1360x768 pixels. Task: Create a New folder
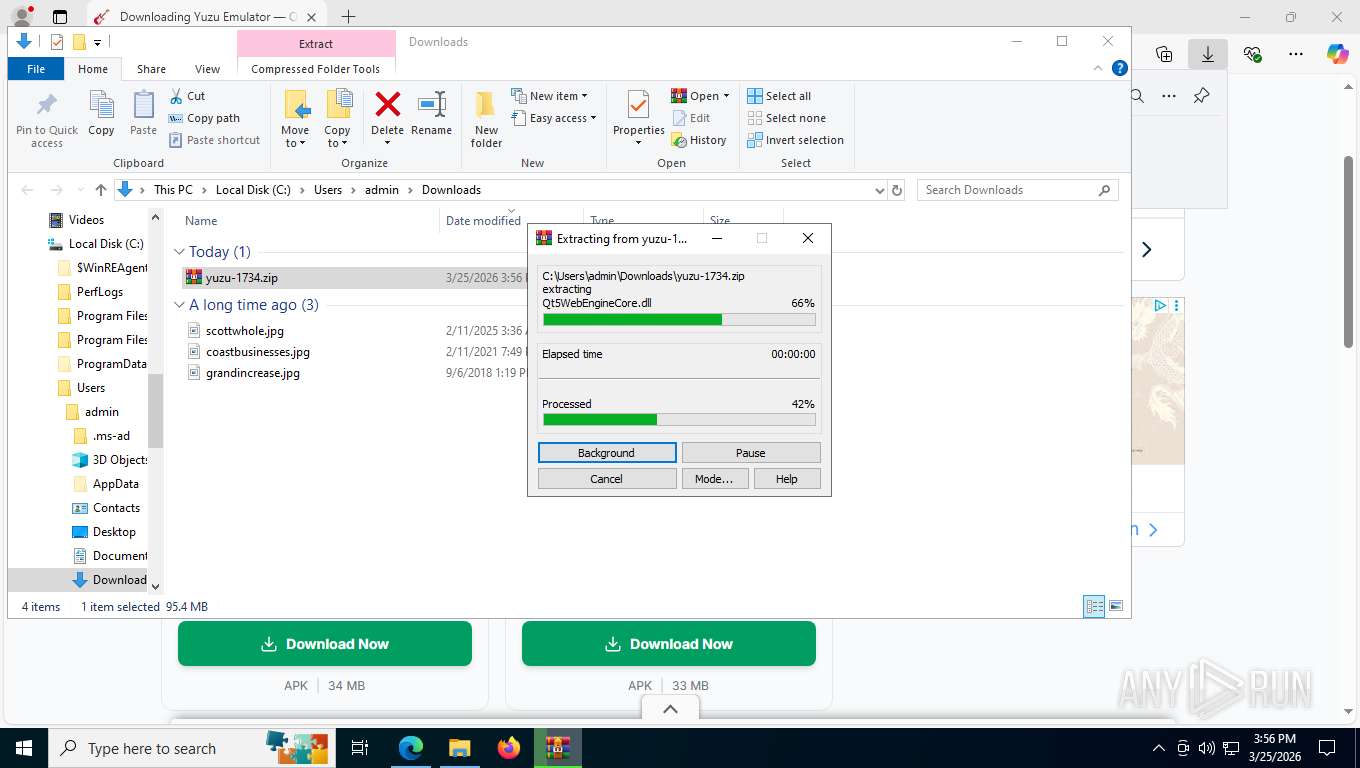point(486,119)
